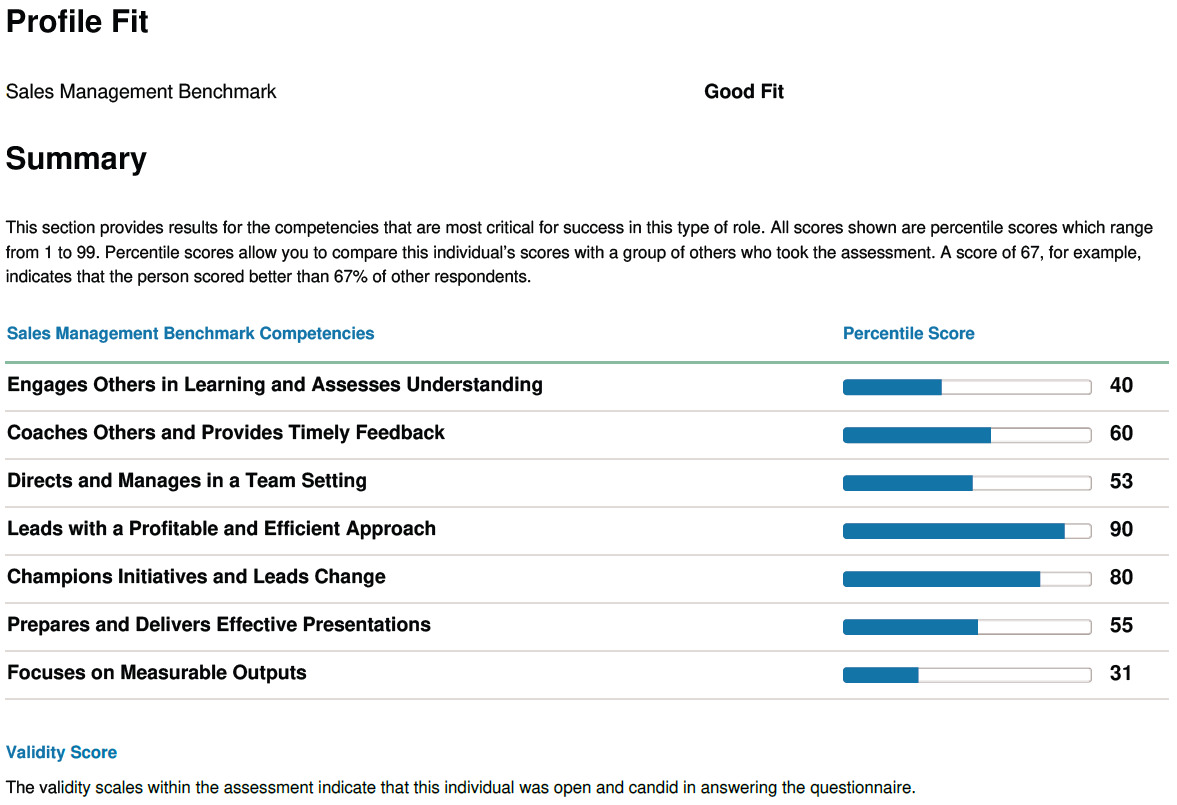
Task: Click the Coaches Others percentile bar
Action: coord(966,435)
